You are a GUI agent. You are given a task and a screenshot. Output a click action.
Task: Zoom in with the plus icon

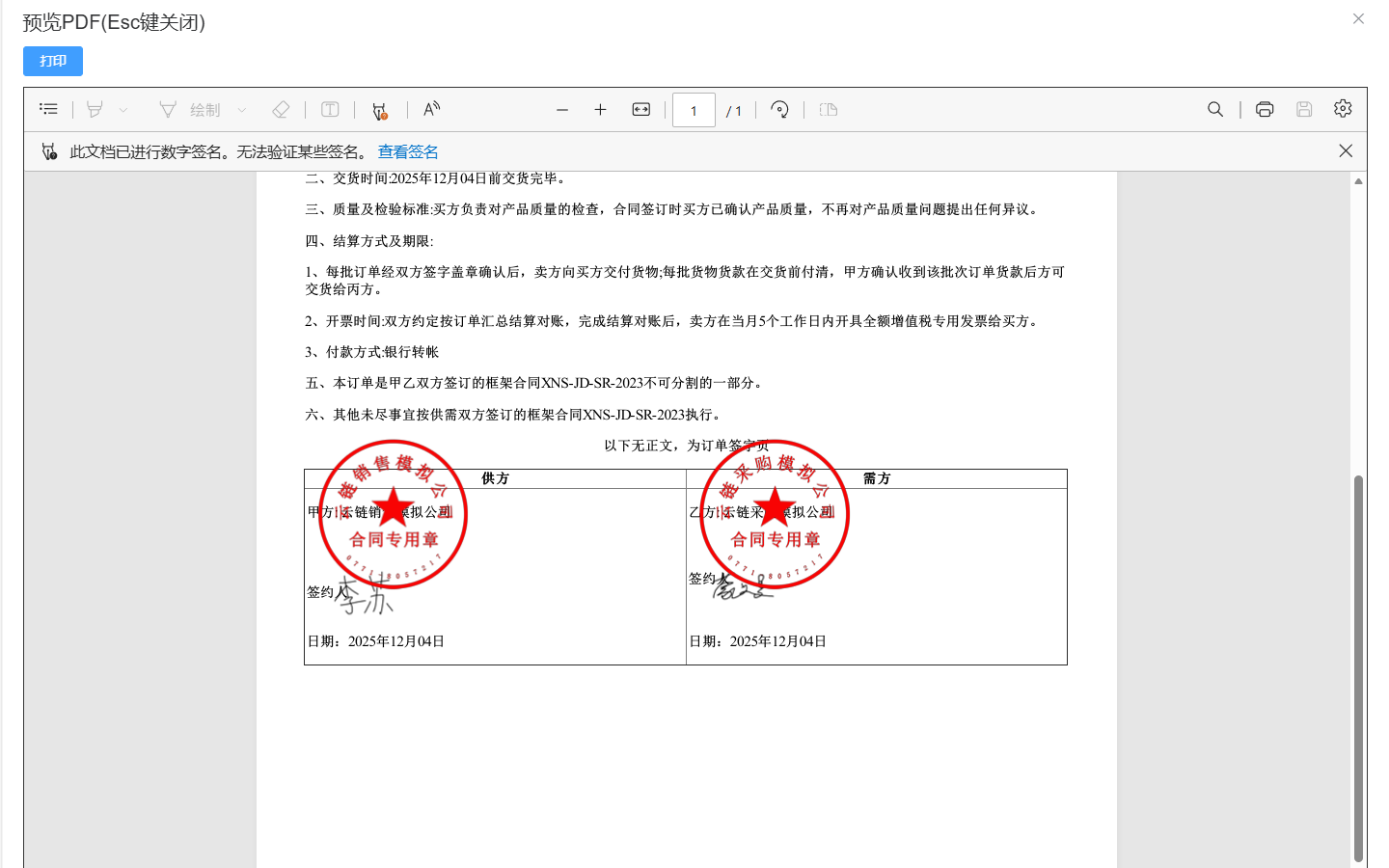[600, 110]
